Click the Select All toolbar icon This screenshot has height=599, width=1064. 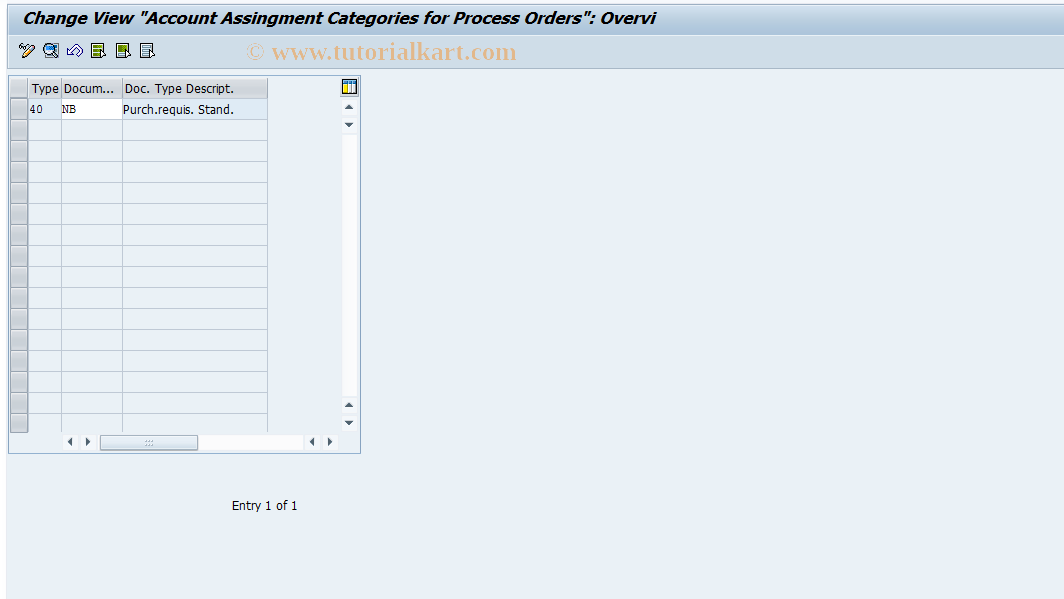coord(98,51)
